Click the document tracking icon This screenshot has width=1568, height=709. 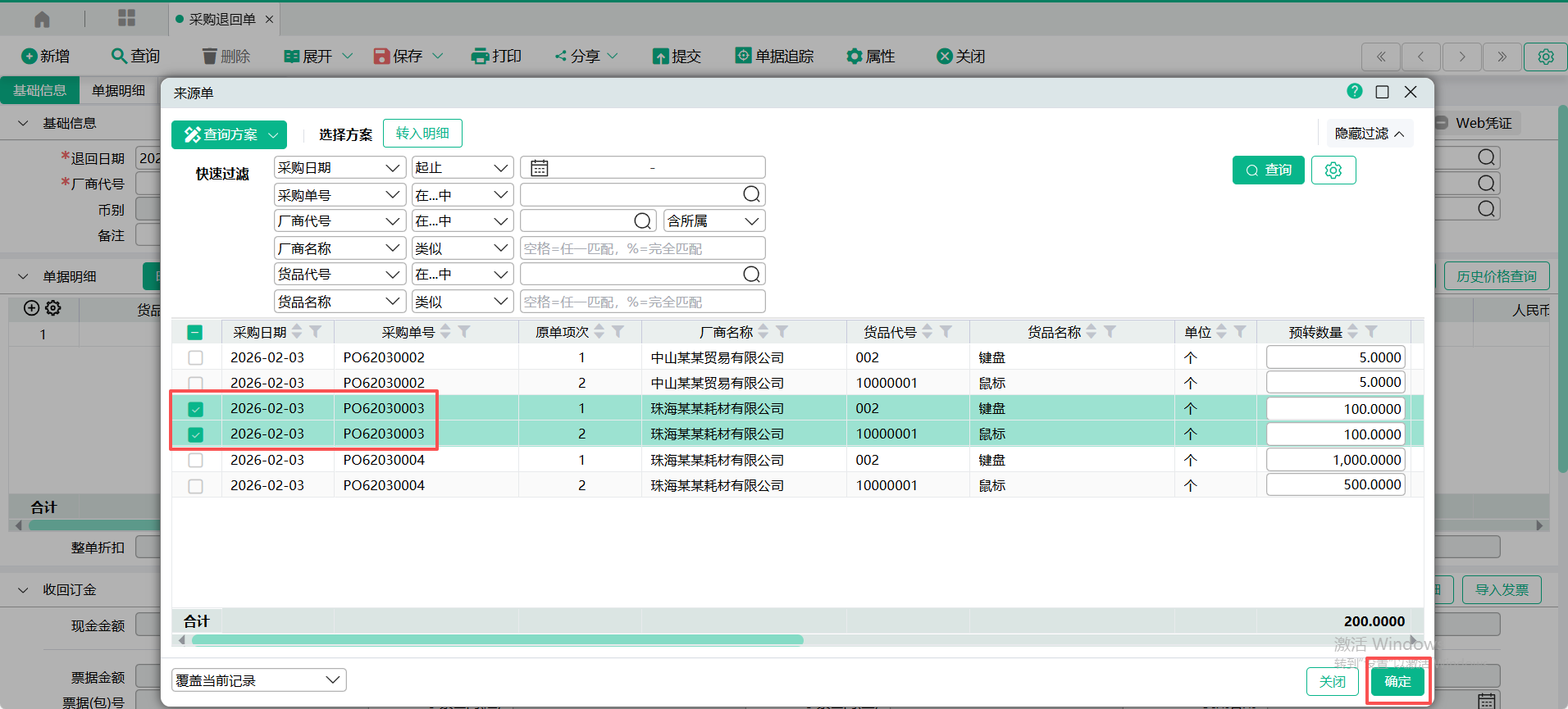pyautogui.click(x=743, y=56)
